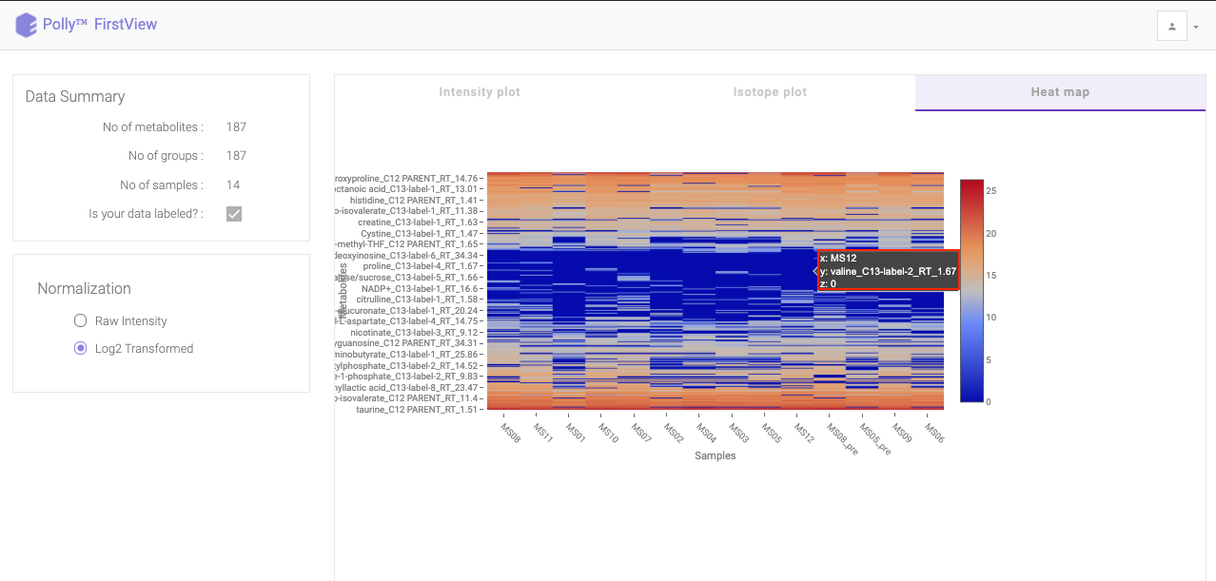Image resolution: width=1216 pixels, height=581 pixels.
Task: Click the nicotinate_C13-label-3_RT_9.12 row label
Action: click(415, 332)
